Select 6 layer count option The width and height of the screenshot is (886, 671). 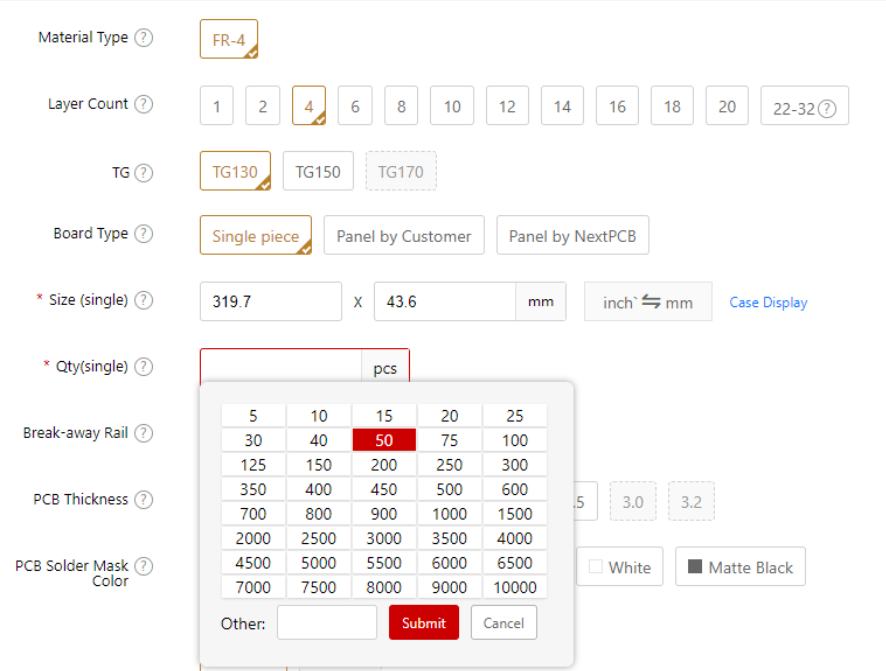pyautogui.click(x=355, y=106)
